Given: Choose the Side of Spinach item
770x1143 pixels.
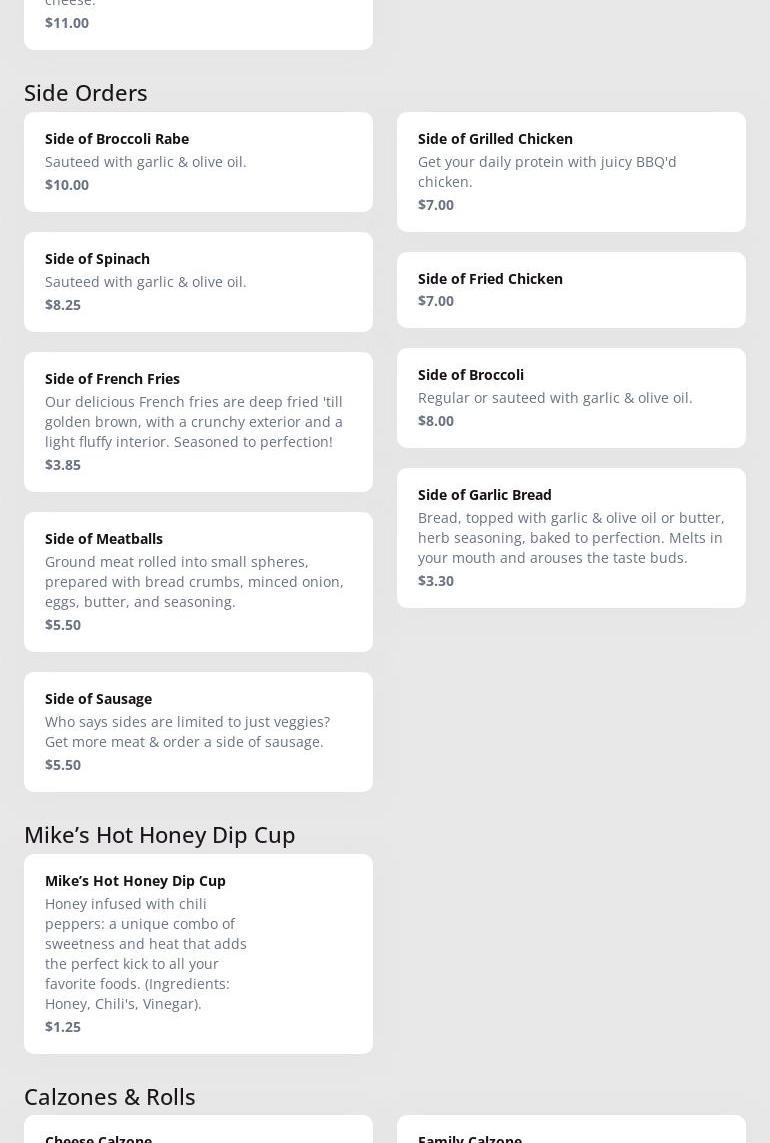Looking at the screenshot, I should [x=198, y=282].
